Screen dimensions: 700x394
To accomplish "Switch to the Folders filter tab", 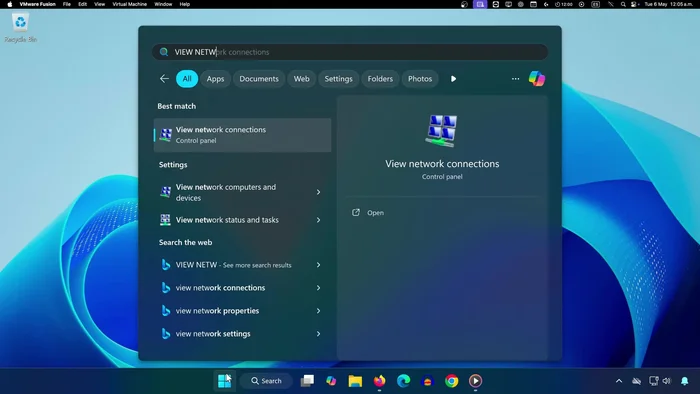I will click(x=380, y=79).
